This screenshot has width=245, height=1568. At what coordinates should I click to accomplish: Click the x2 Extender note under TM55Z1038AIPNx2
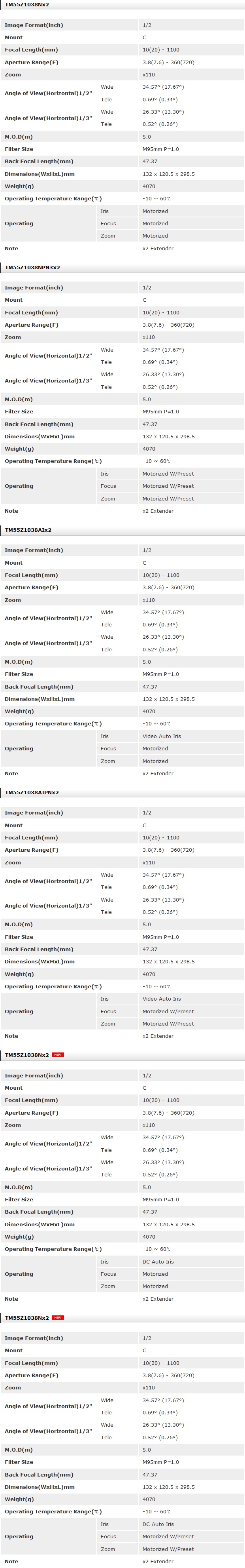(157, 1036)
